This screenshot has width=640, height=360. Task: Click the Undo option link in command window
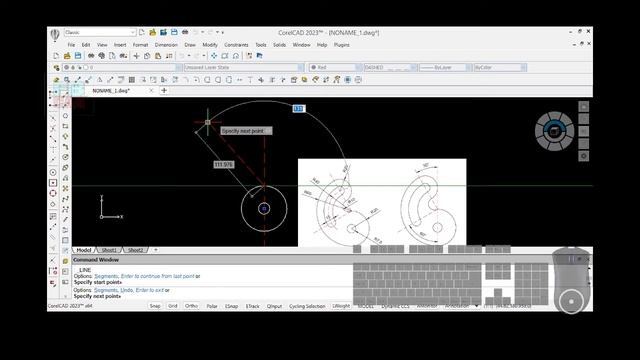tap(127, 290)
